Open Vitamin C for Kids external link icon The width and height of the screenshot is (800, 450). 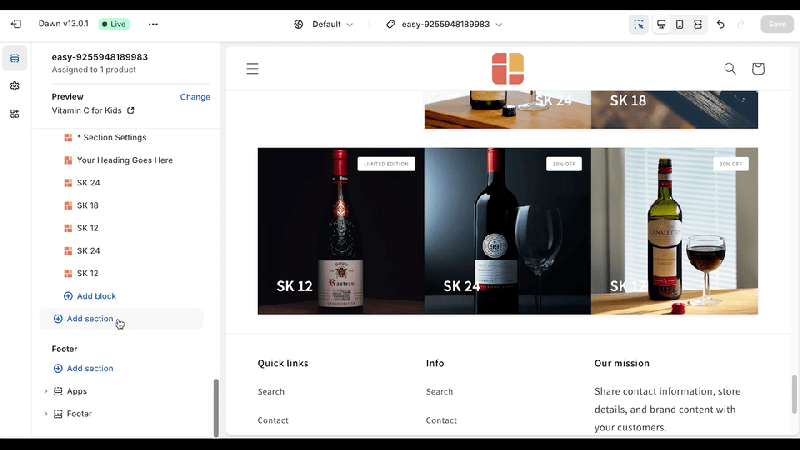pyautogui.click(x=131, y=110)
